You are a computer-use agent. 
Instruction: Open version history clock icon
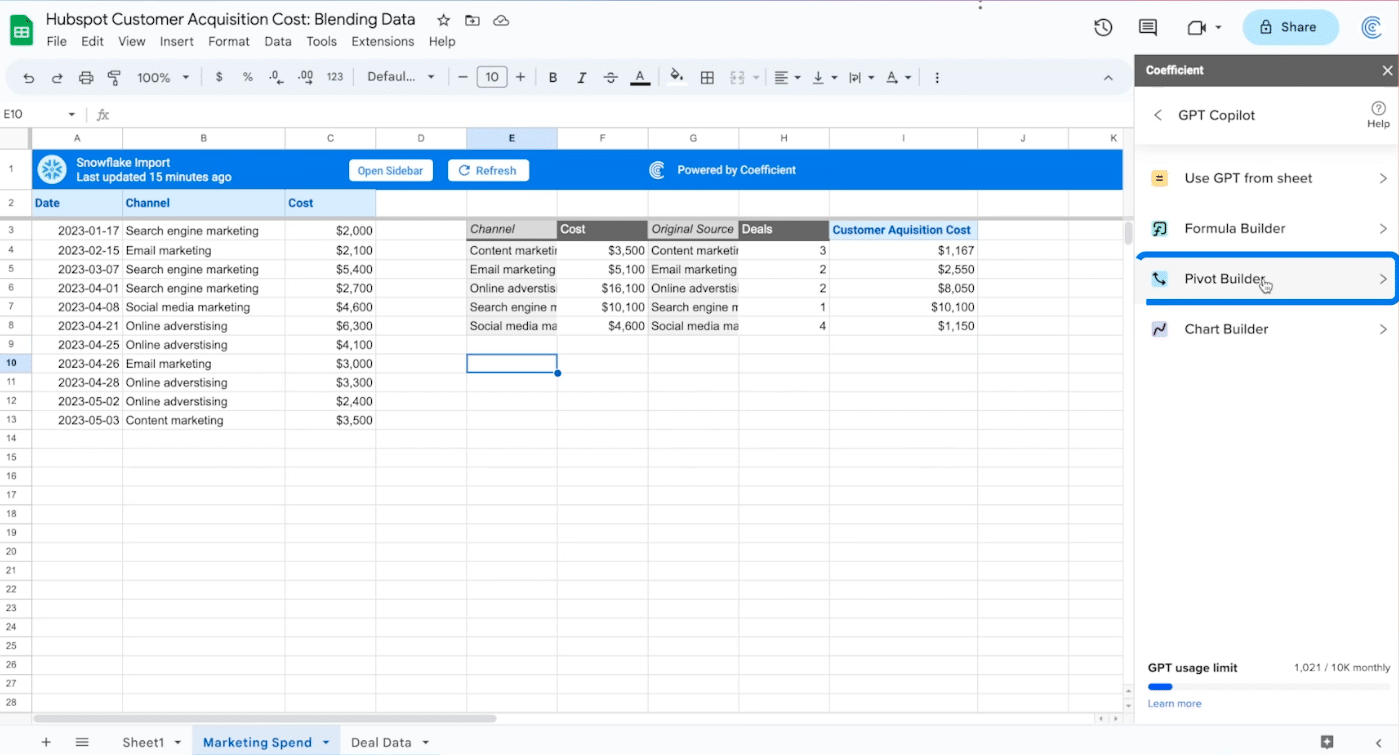tap(1103, 28)
